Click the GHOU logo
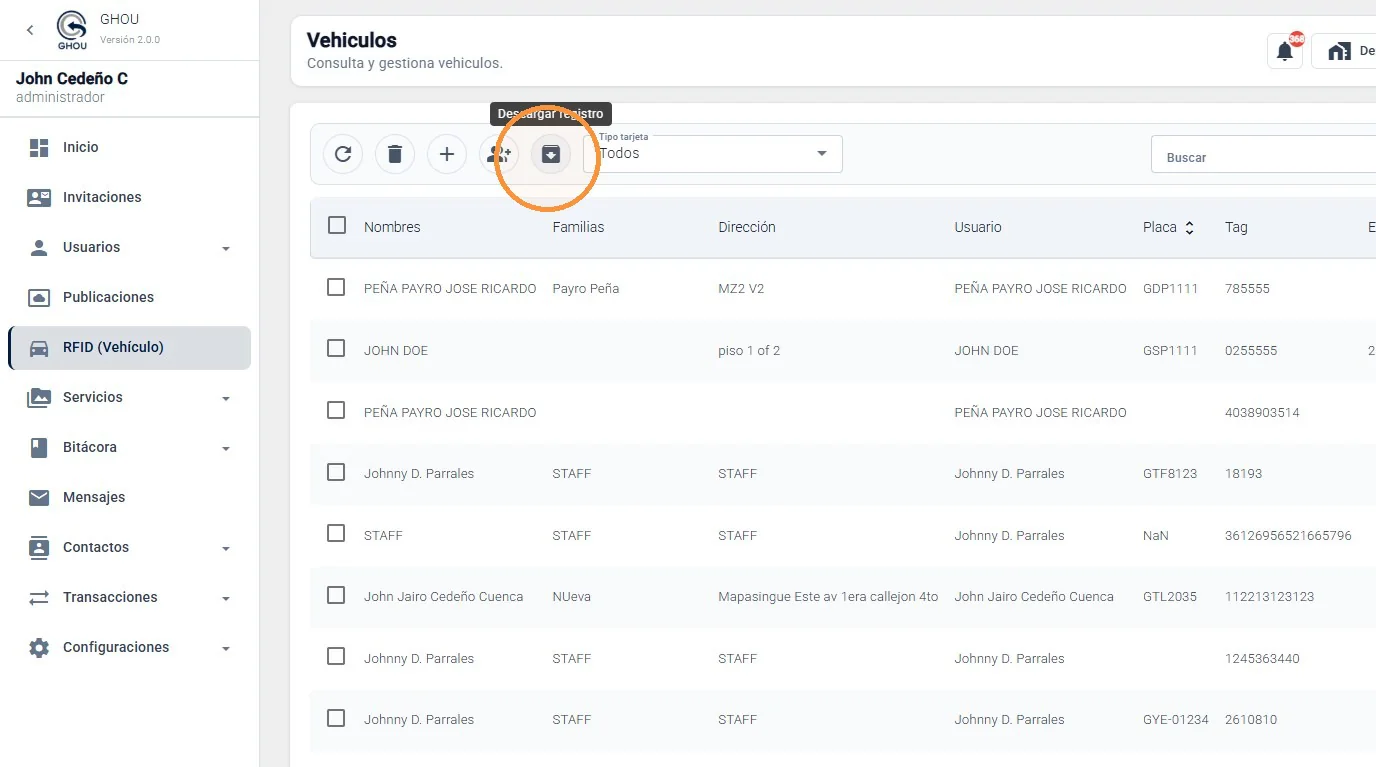 pyautogui.click(x=72, y=30)
